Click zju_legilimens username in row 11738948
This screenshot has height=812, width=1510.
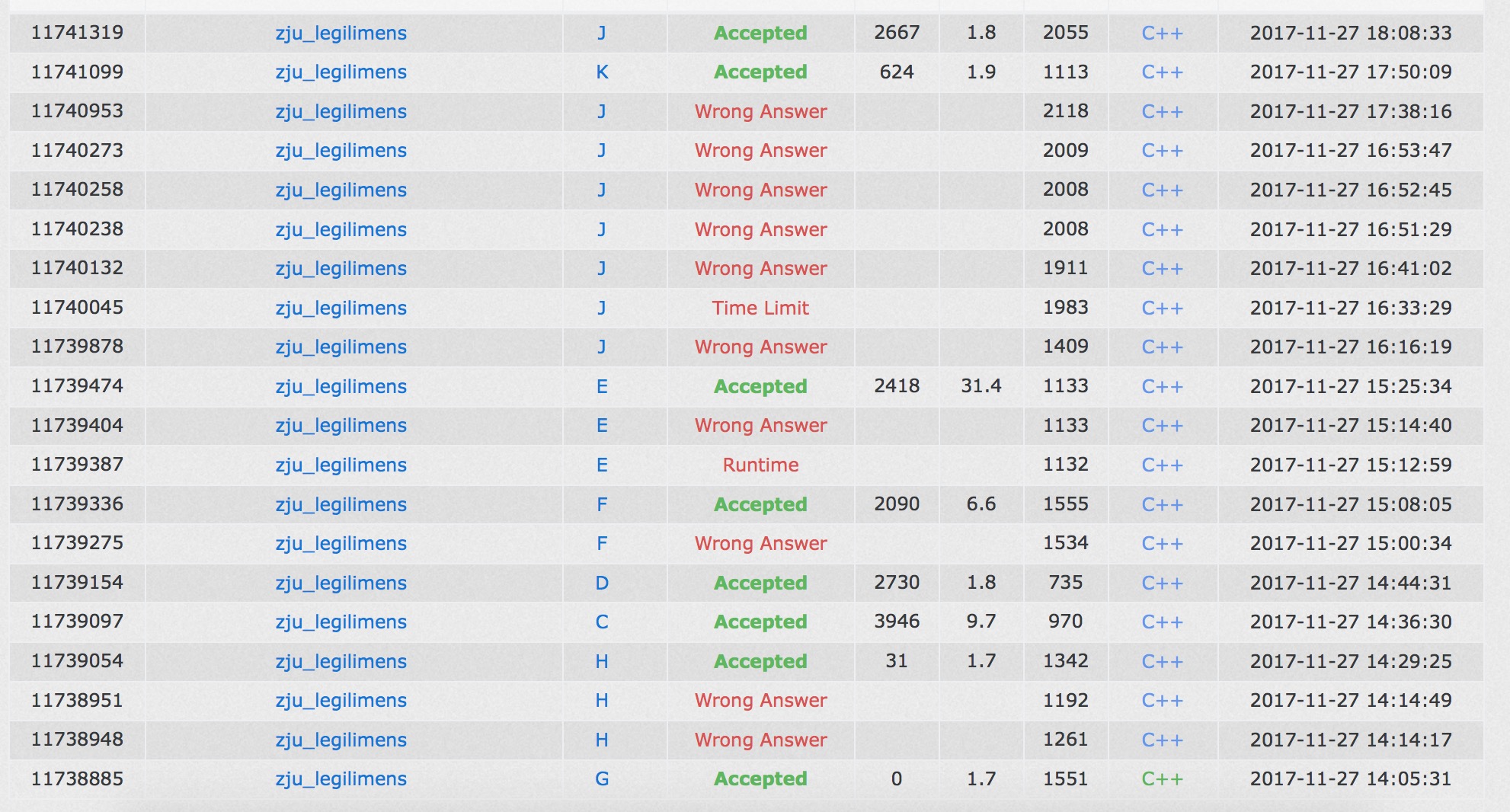pos(341,740)
